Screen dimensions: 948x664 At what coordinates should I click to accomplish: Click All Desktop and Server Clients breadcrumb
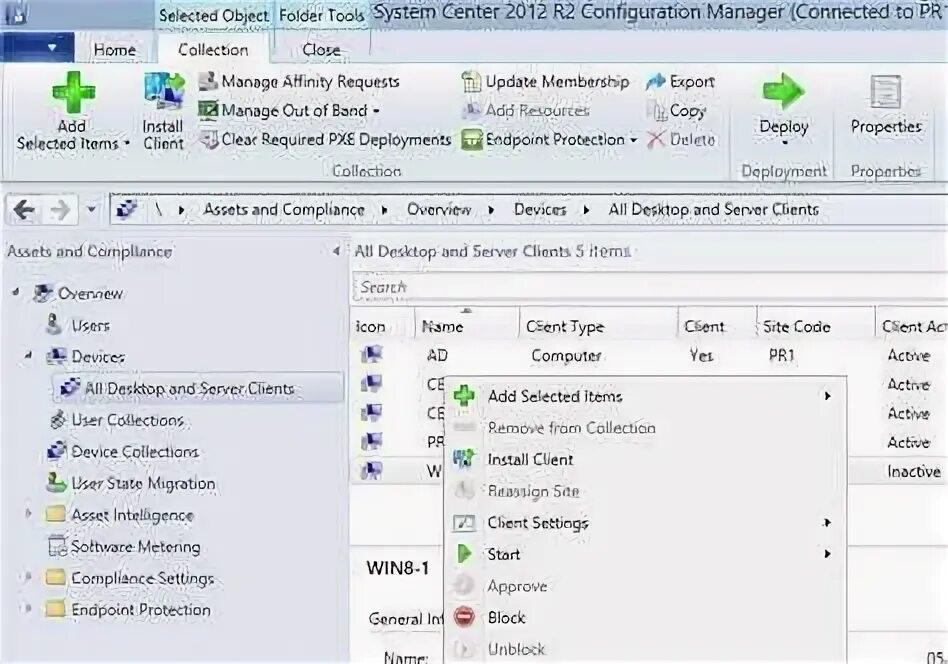[713, 210]
